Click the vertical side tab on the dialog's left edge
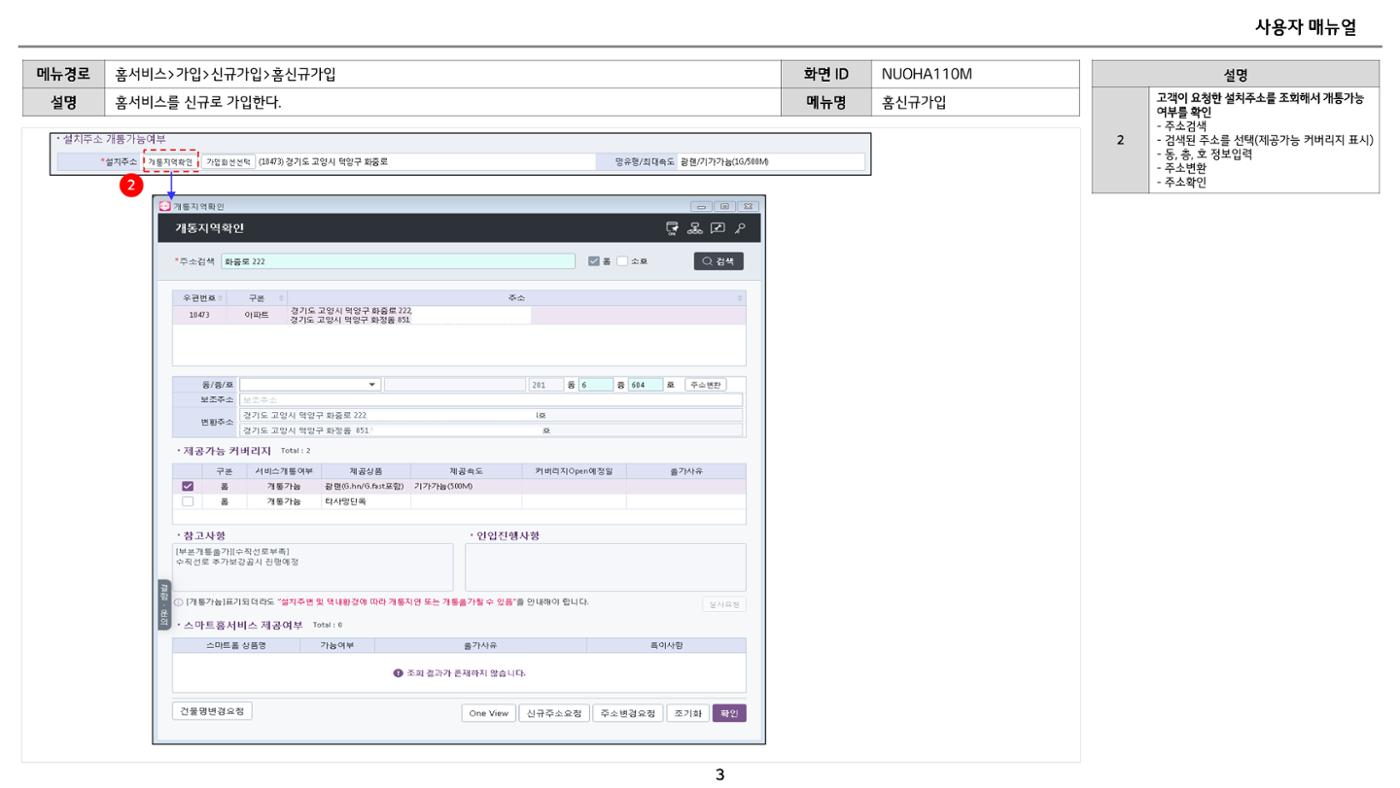Image resolution: width=1400 pixels, height=788 pixels. (x=163, y=604)
